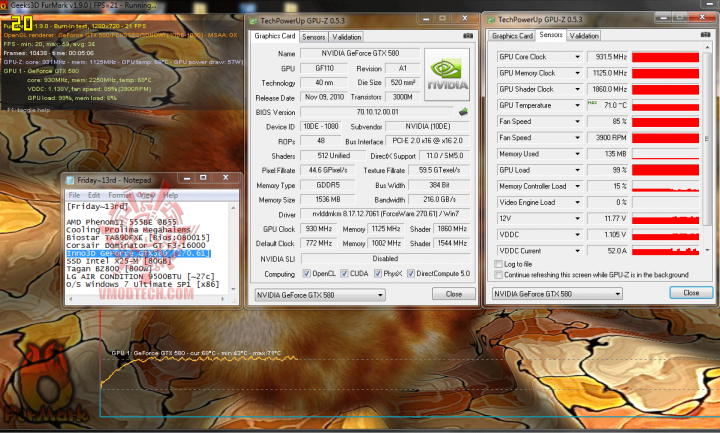
Task: Enable continue refreshing in background checkbox
Action: (x=498, y=275)
